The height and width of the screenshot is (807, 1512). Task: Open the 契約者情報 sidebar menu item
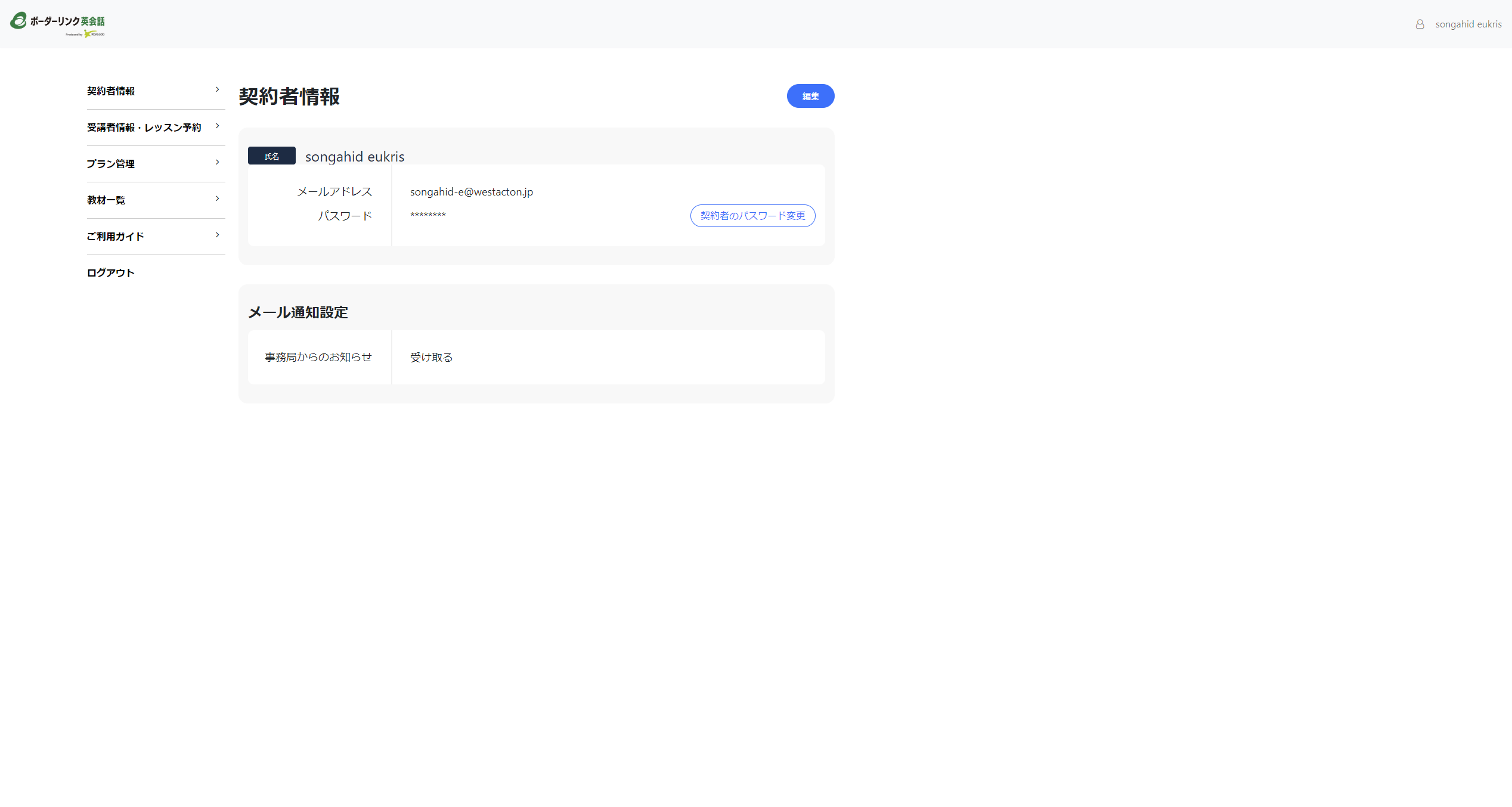(x=111, y=91)
